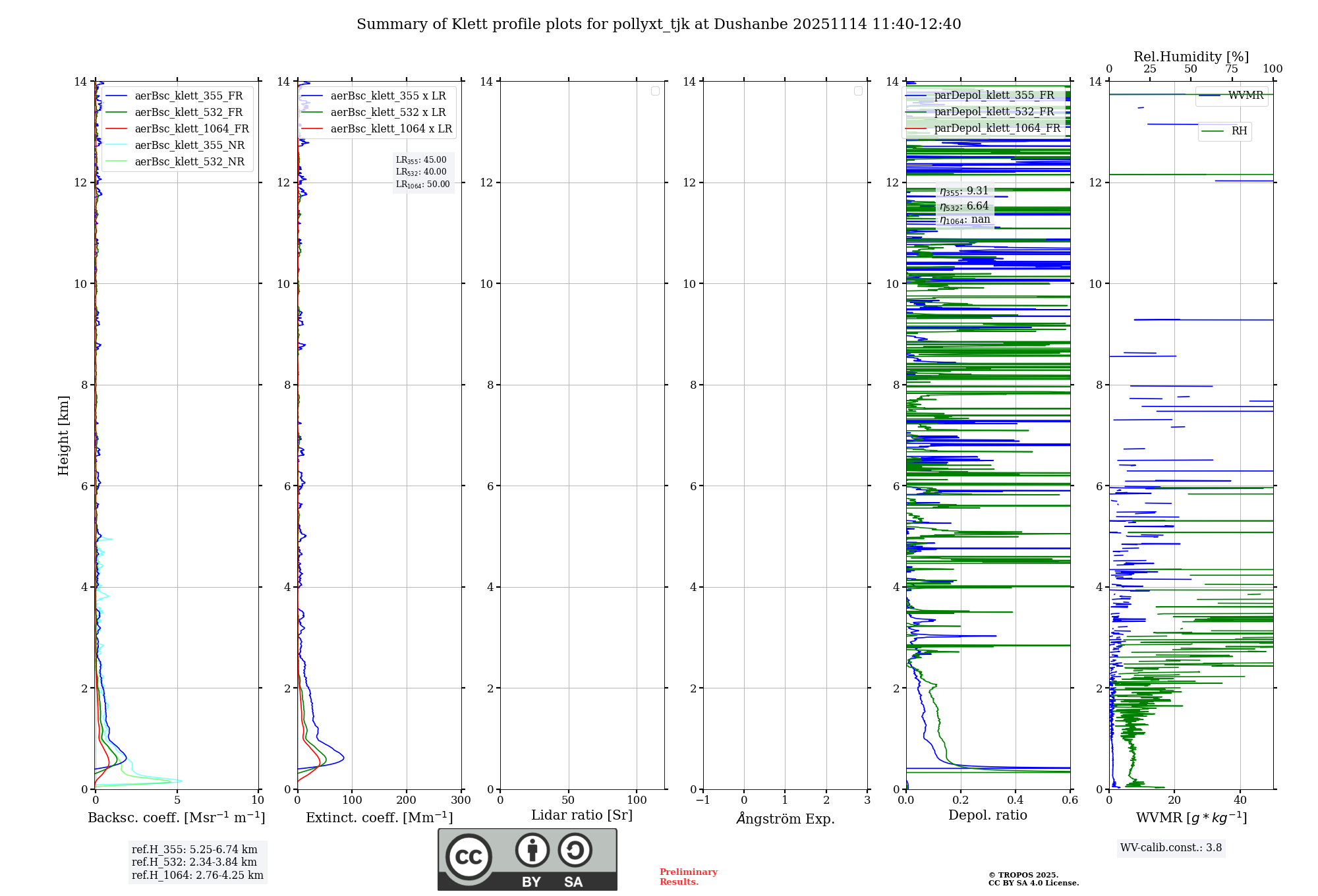Click blue line swatch for aerBsc_klett_355_FR
The width and height of the screenshot is (1318, 896).
[x=116, y=96]
